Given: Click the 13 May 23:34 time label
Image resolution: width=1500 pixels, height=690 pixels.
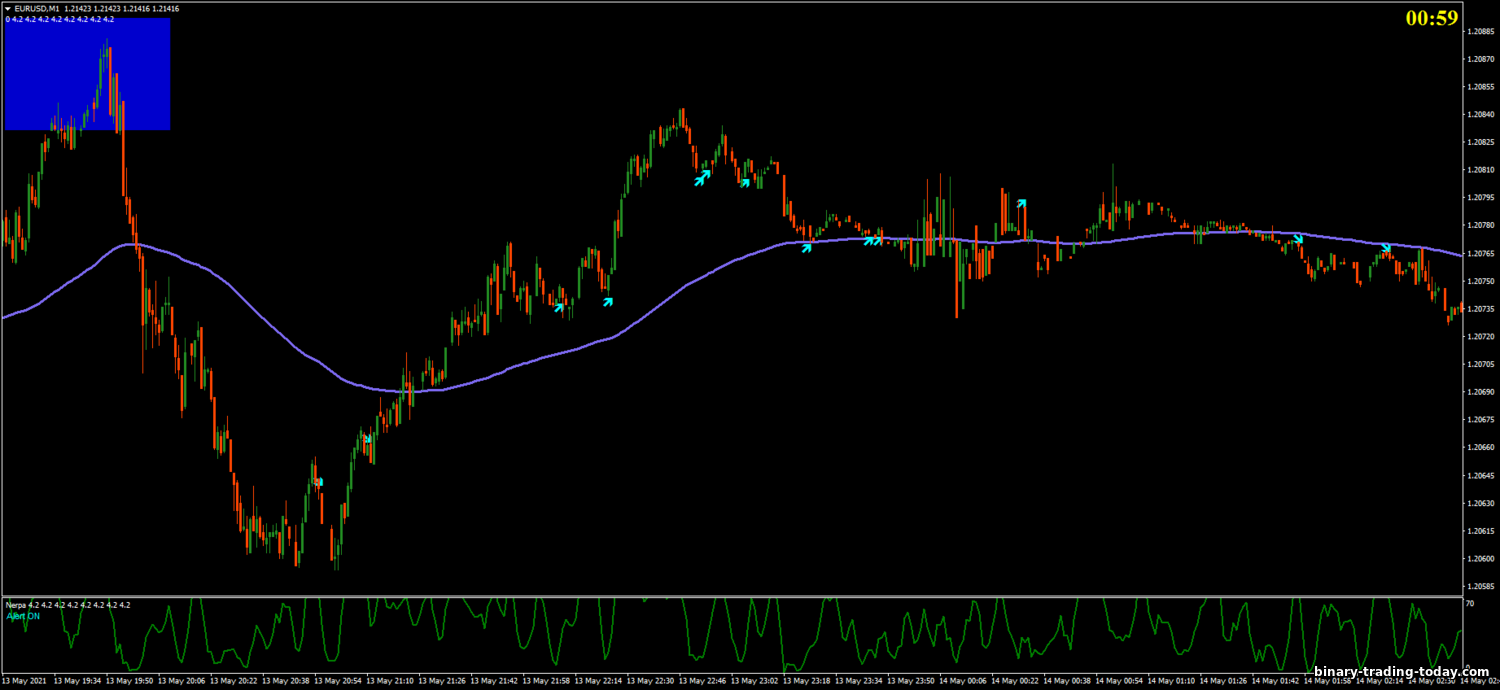Looking at the screenshot, I should click(x=858, y=681).
